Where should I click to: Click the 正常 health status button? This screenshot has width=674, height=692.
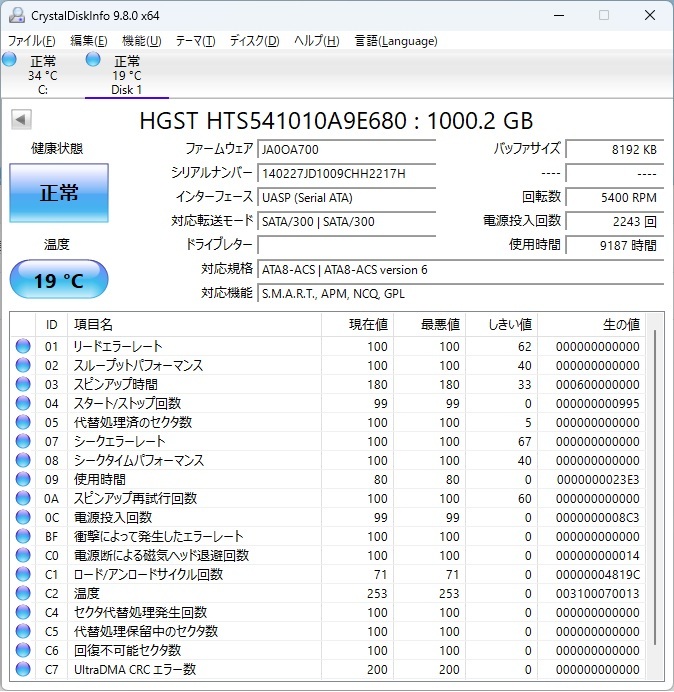(59, 193)
